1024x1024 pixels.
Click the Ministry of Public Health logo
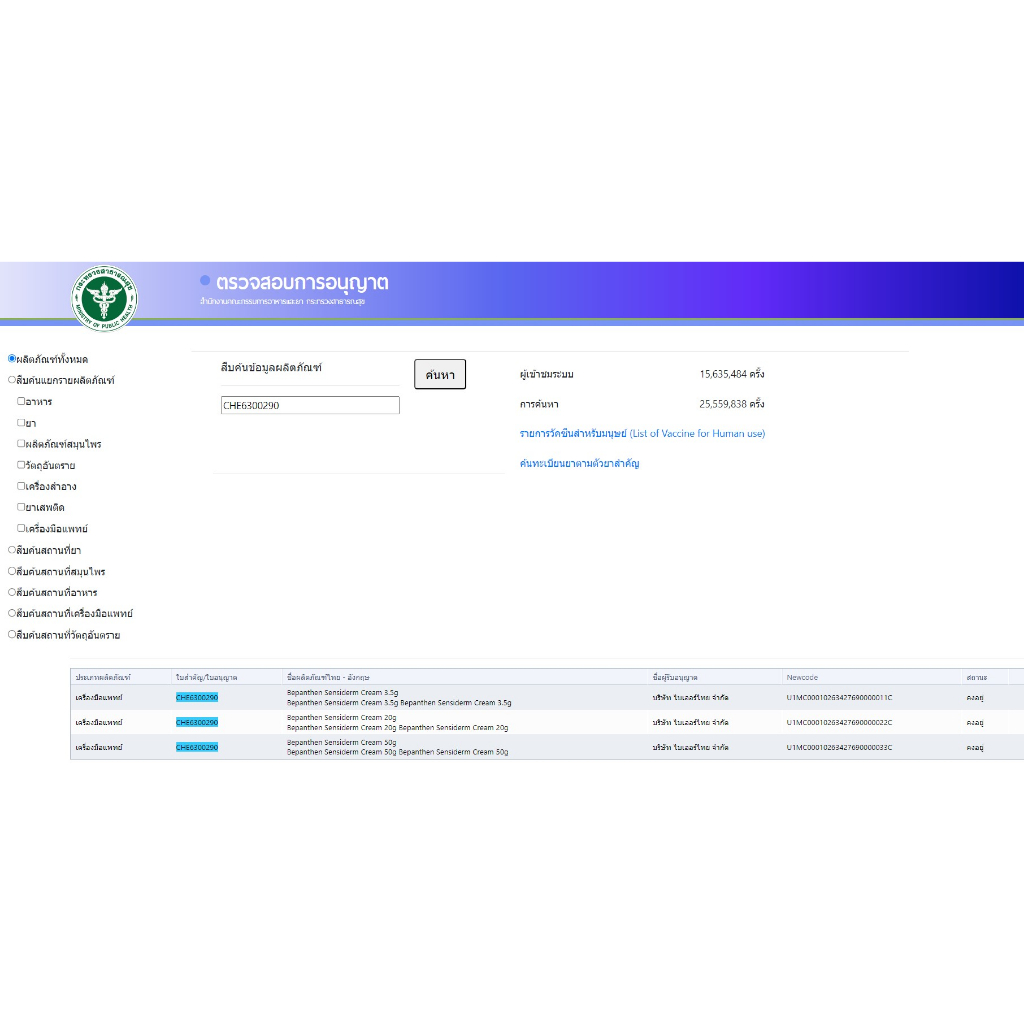pos(104,298)
